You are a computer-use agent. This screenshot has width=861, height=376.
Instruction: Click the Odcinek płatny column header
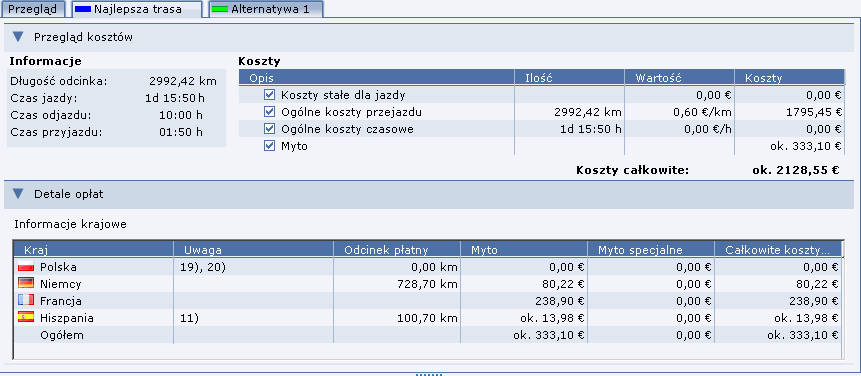click(x=397, y=250)
